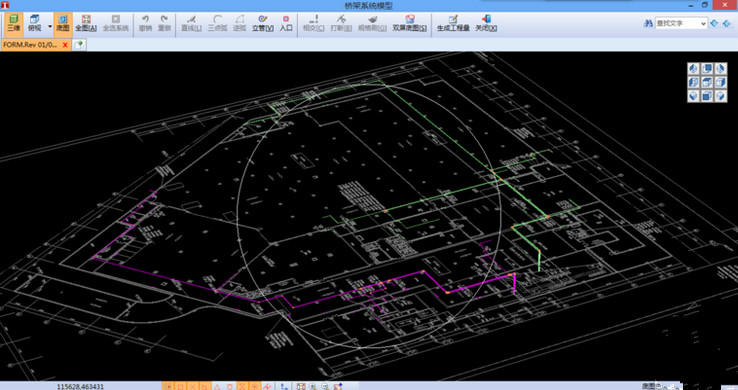Close the FORM.Rev document tab
The height and width of the screenshot is (390, 738).
point(65,45)
